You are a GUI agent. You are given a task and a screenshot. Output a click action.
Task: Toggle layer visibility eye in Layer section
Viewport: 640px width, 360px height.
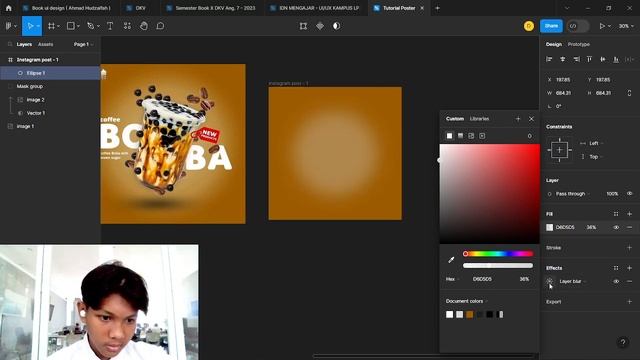629,193
